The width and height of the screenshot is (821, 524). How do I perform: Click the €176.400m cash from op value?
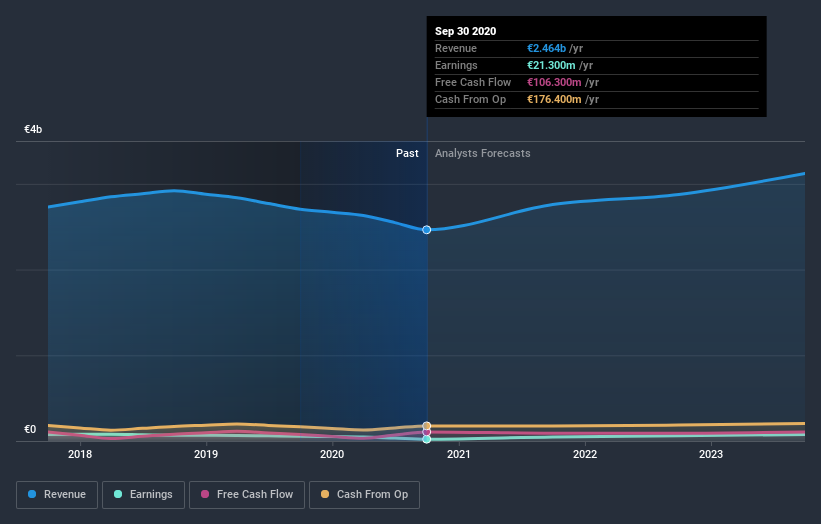coord(554,99)
